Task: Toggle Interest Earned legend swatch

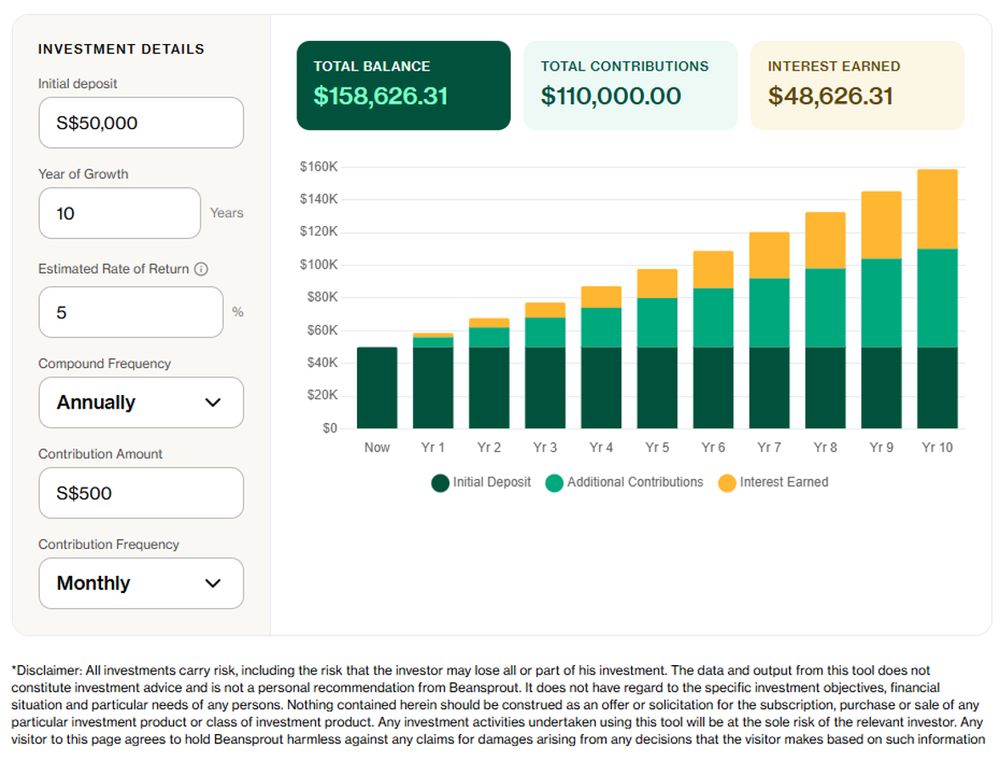Action: coord(727,483)
